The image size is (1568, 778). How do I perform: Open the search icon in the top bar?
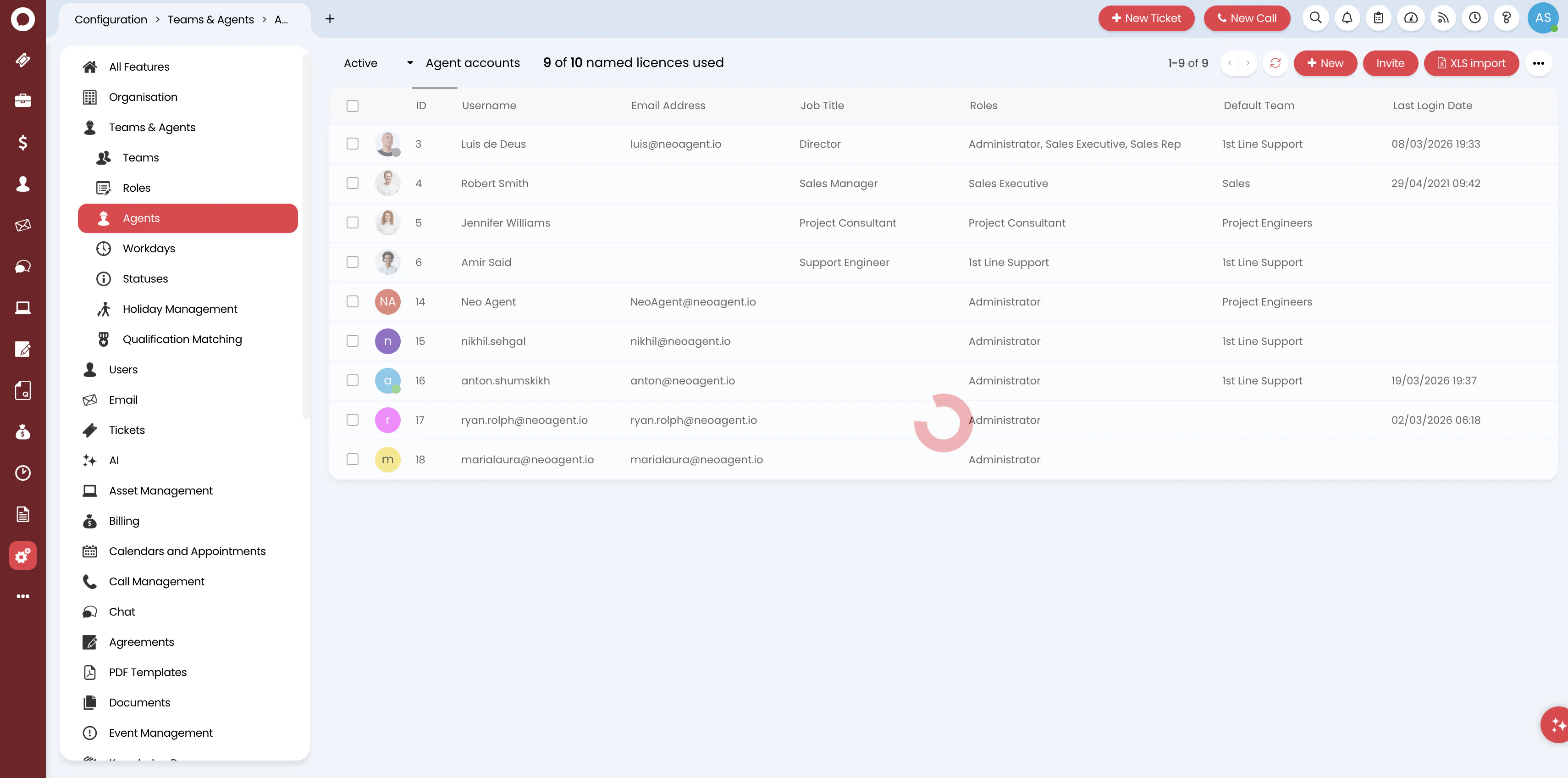click(1315, 18)
